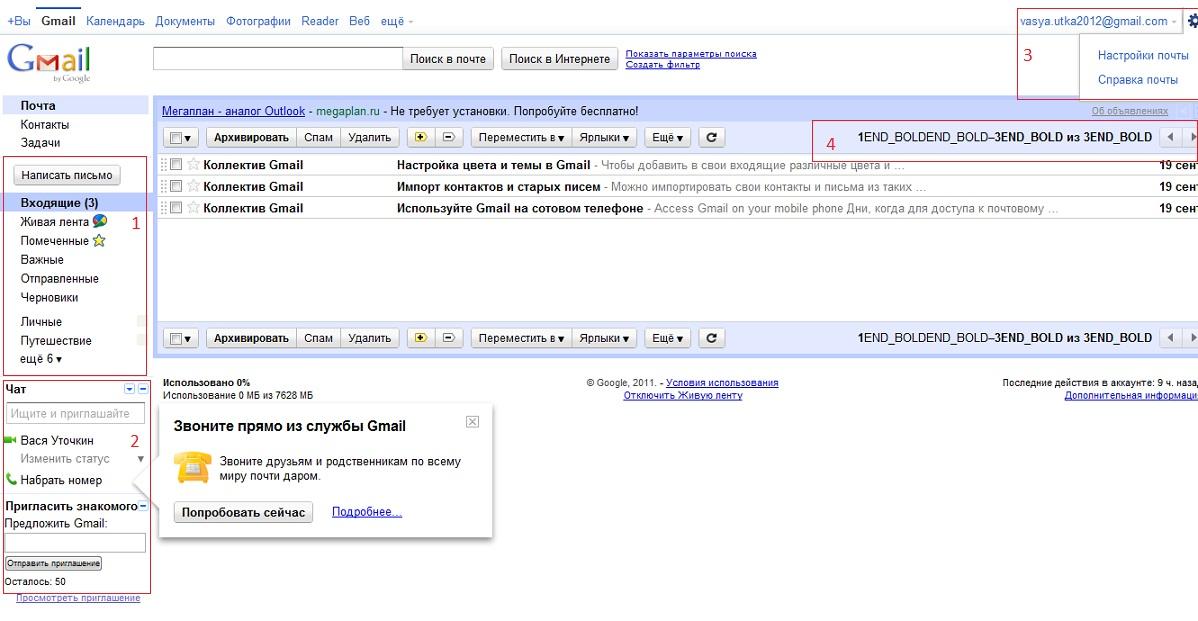Collapse the Пригласить знакомого section
The image size is (1198, 621).
click(x=143, y=506)
